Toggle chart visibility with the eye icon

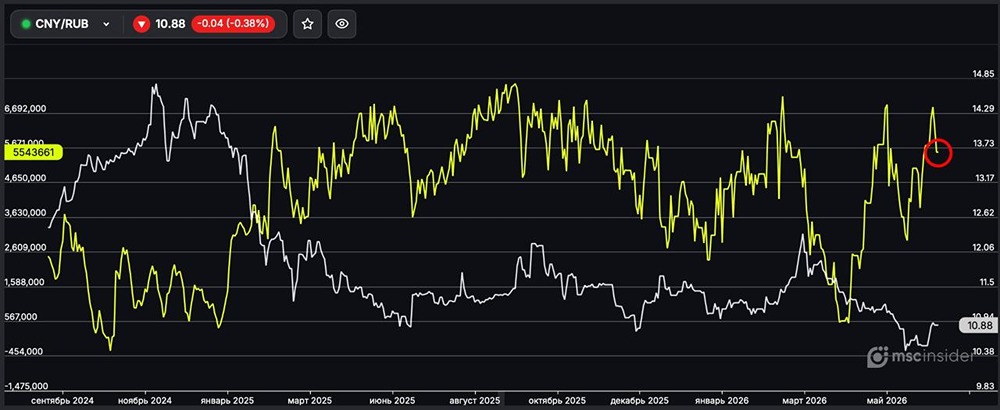coord(342,24)
